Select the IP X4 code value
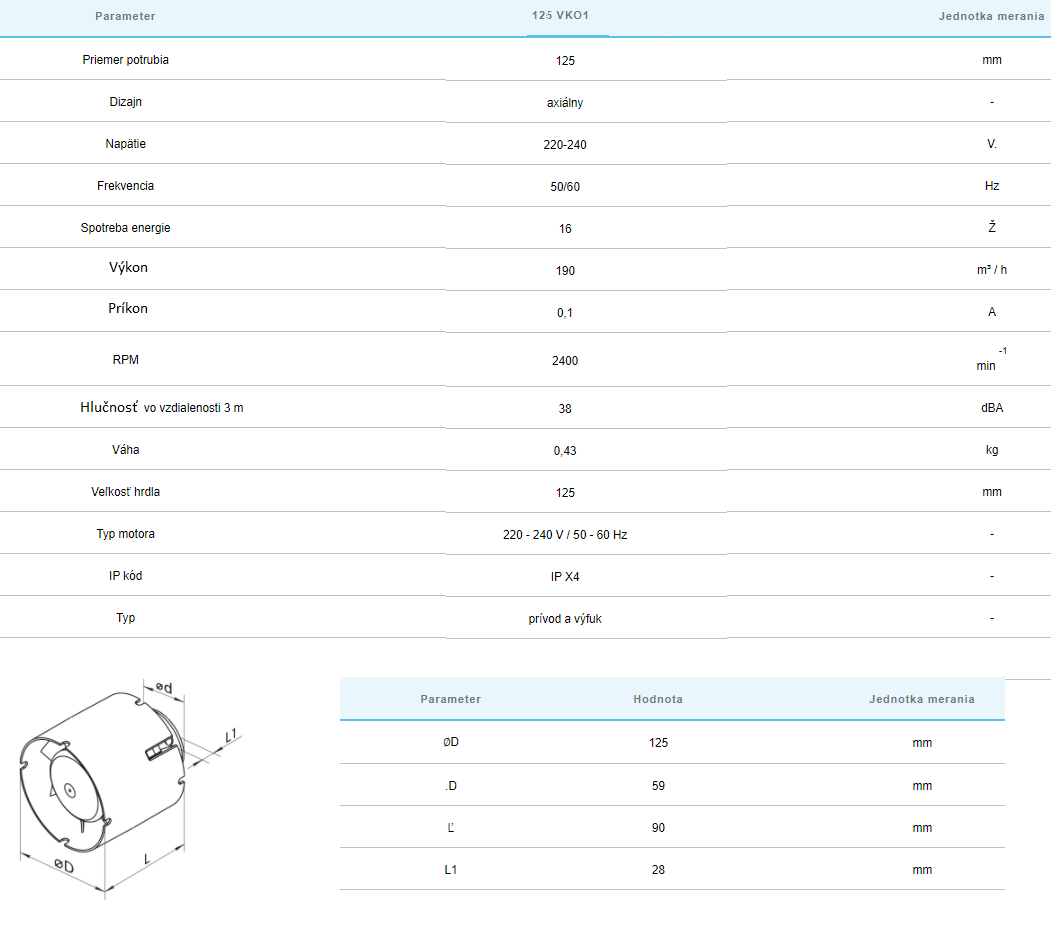1051x929 pixels. (565, 577)
